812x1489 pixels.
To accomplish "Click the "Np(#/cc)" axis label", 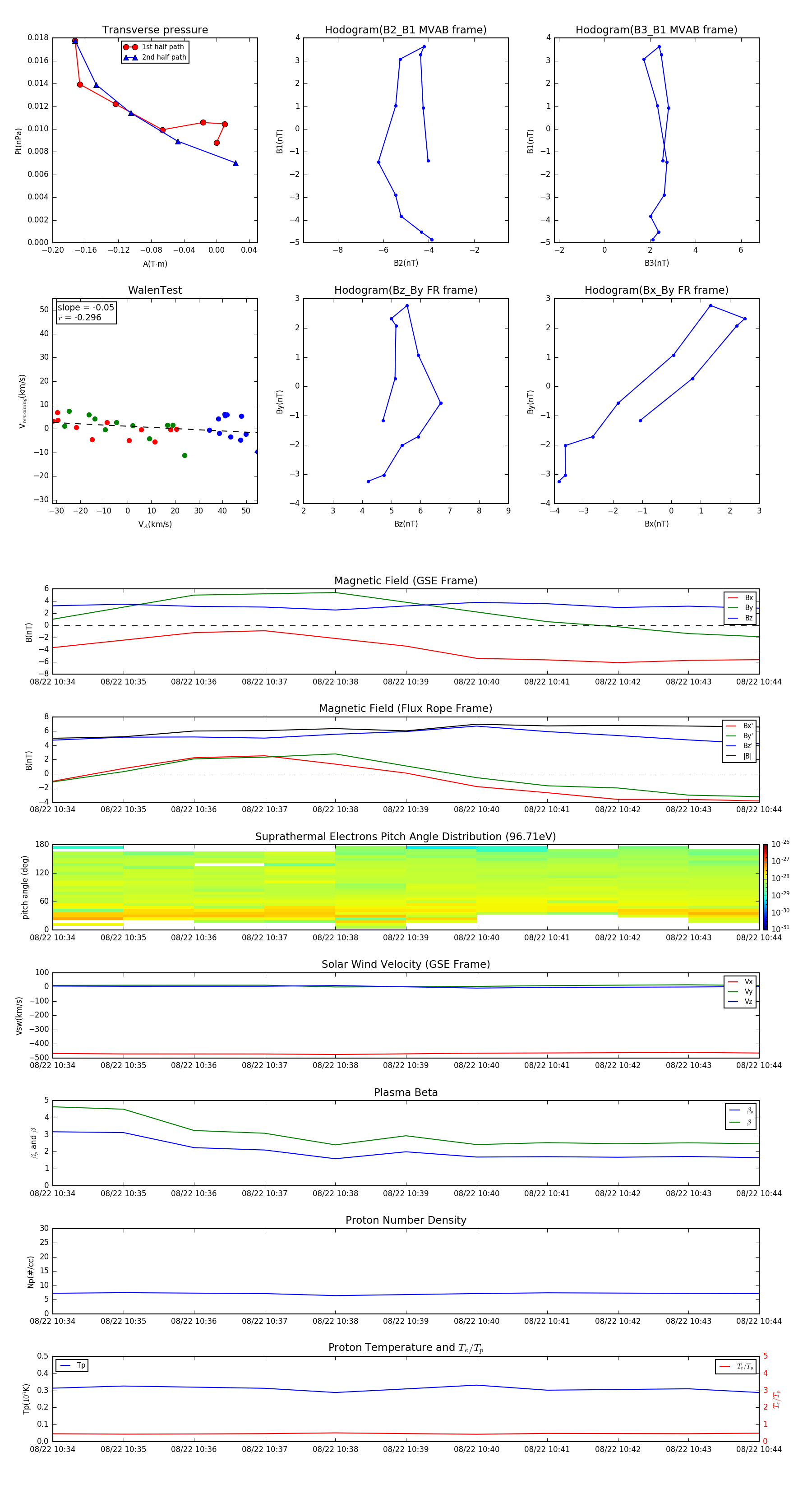I will click(x=31, y=1272).
